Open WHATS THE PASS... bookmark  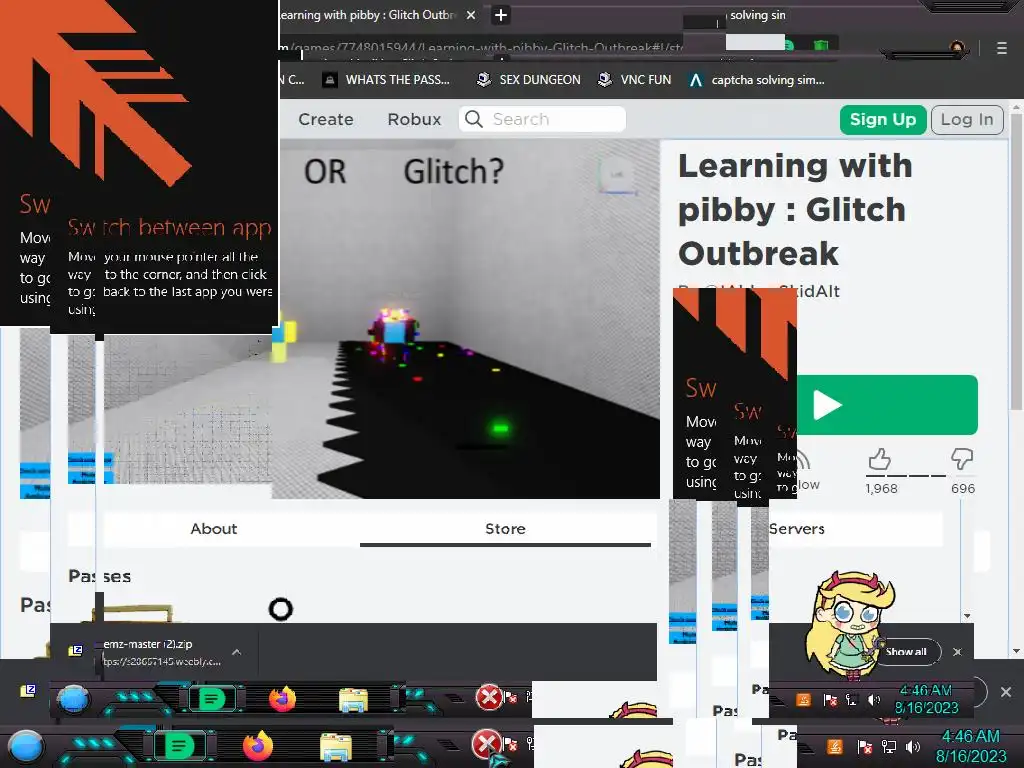(x=387, y=80)
